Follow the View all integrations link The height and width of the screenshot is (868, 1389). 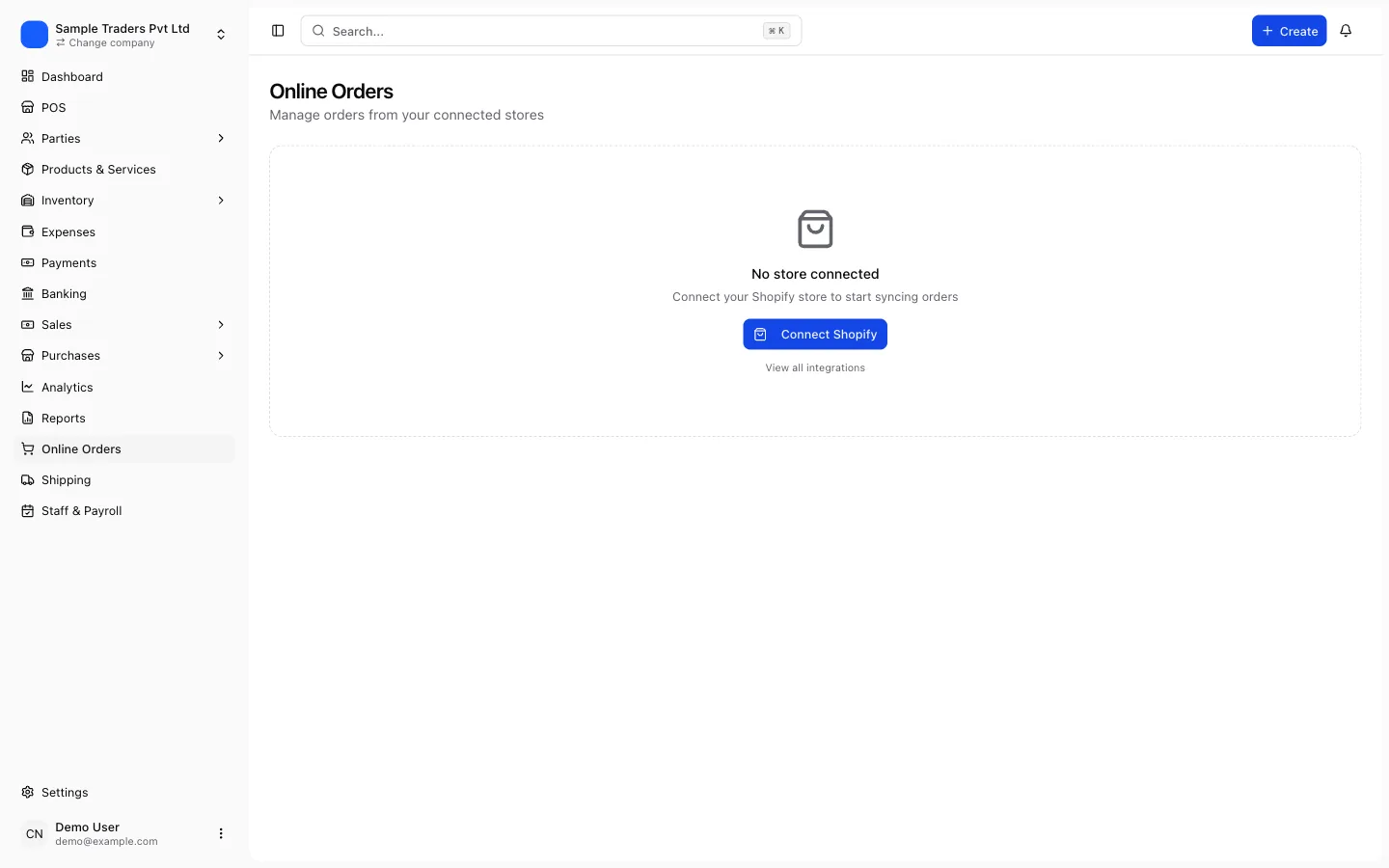pyautogui.click(x=815, y=367)
